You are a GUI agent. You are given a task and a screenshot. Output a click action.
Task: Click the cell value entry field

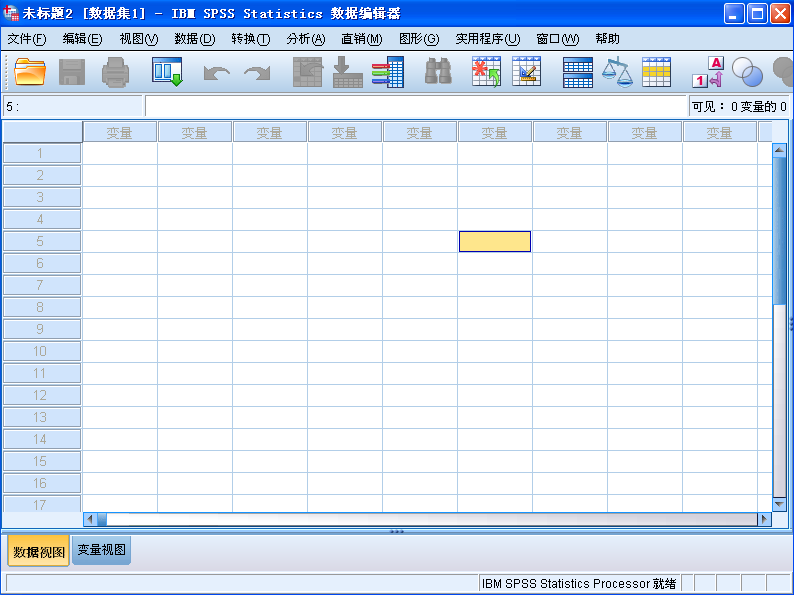pyautogui.click(x=415, y=106)
